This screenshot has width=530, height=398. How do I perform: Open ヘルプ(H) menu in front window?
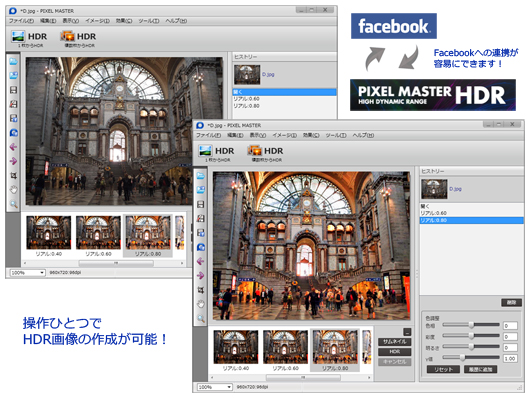tap(363, 135)
